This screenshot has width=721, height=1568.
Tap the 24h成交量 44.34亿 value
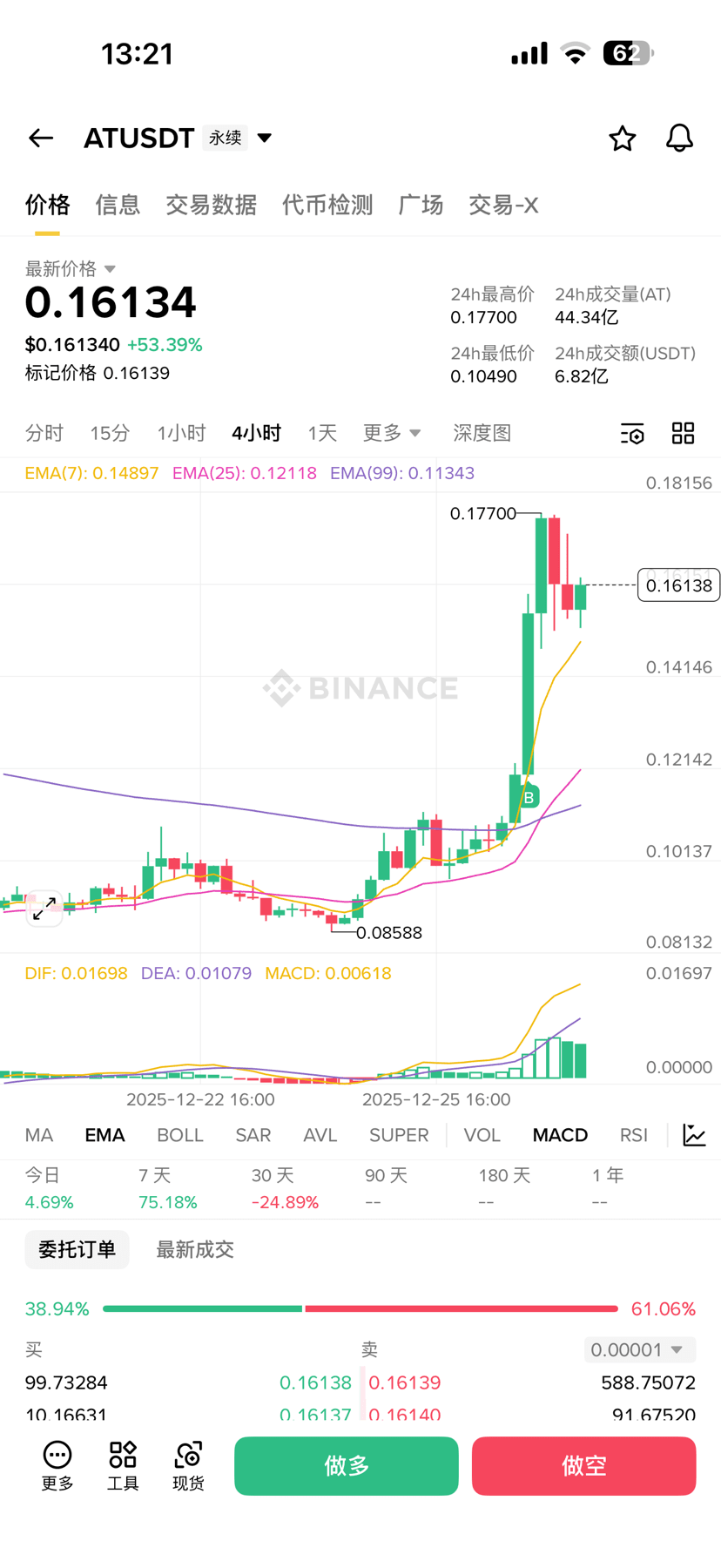pyautogui.click(x=586, y=318)
